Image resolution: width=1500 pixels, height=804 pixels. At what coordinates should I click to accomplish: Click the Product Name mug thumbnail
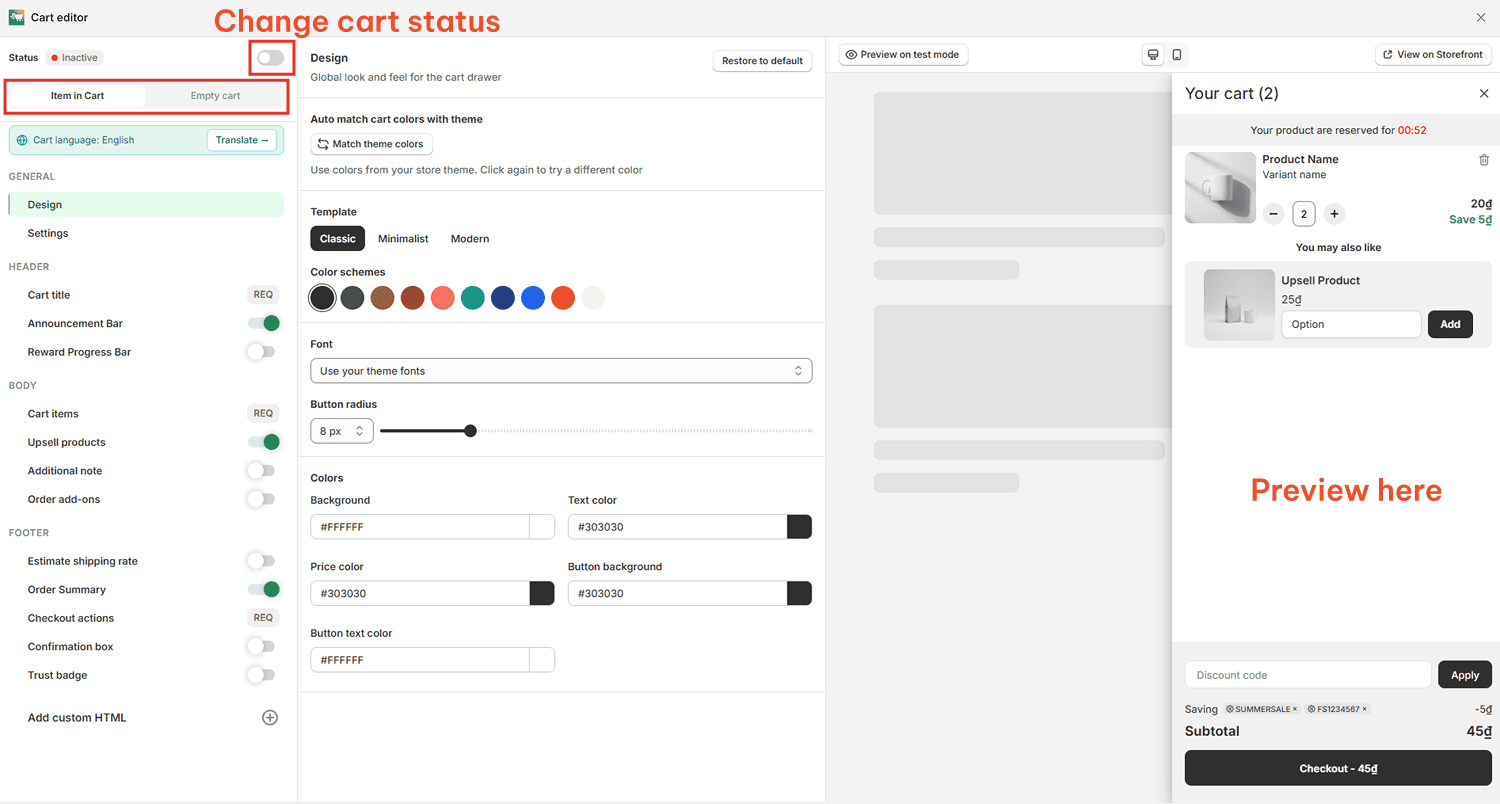click(1220, 187)
